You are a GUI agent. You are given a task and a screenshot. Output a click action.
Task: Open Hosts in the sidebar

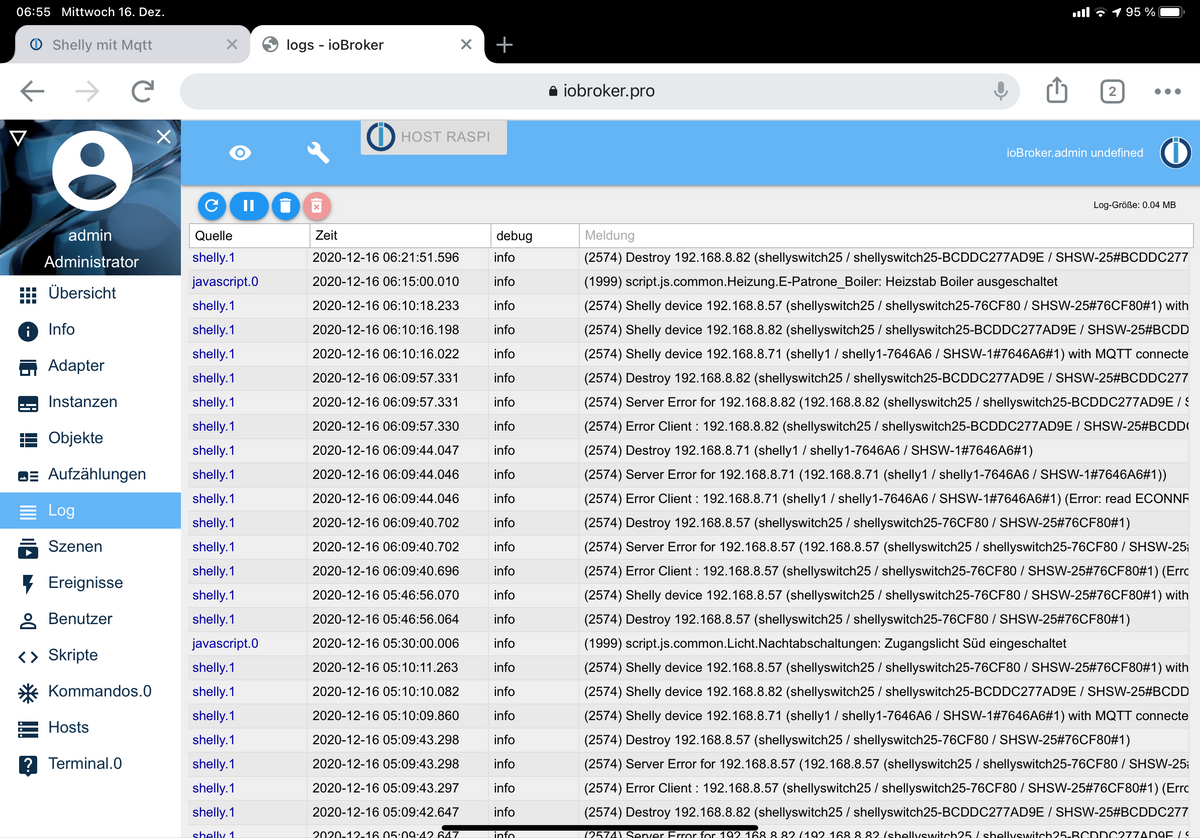click(x=90, y=727)
